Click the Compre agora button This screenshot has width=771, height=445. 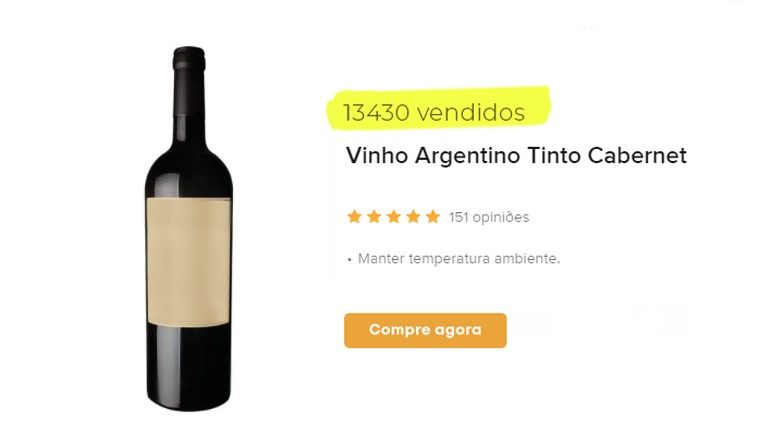click(425, 330)
